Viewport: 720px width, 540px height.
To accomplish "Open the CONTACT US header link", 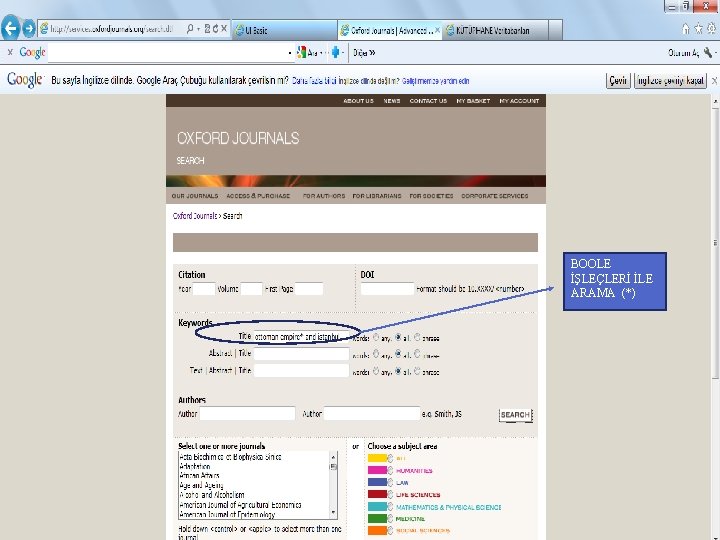I will pos(428,101).
